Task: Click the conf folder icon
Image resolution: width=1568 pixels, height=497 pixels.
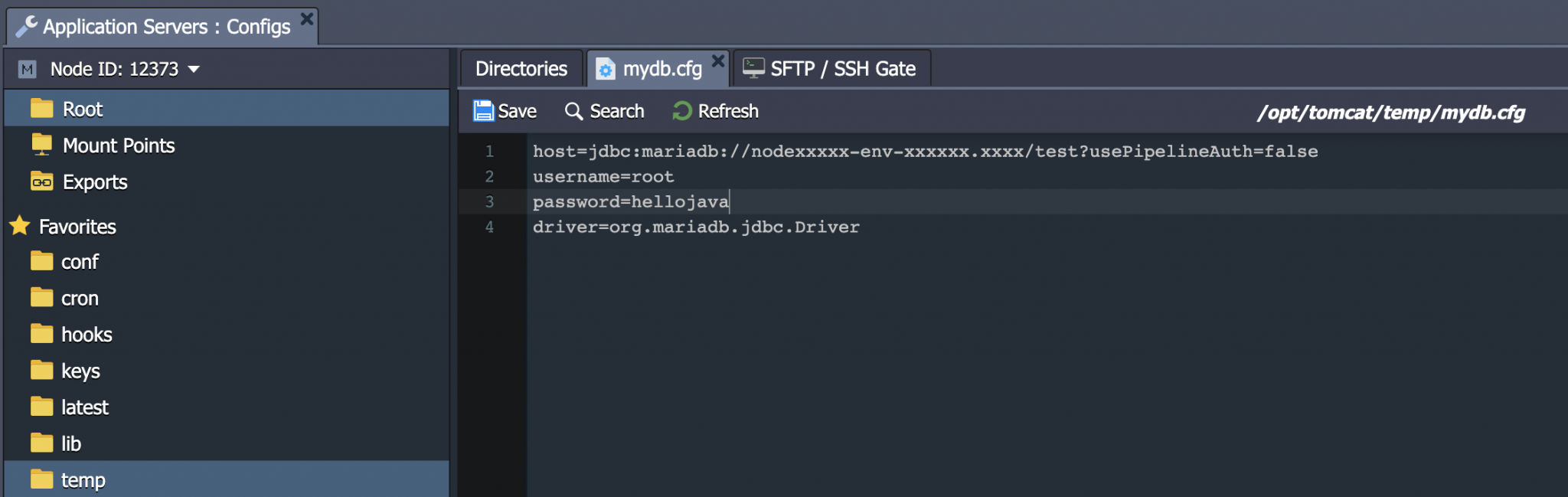Action: [x=41, y=261]
